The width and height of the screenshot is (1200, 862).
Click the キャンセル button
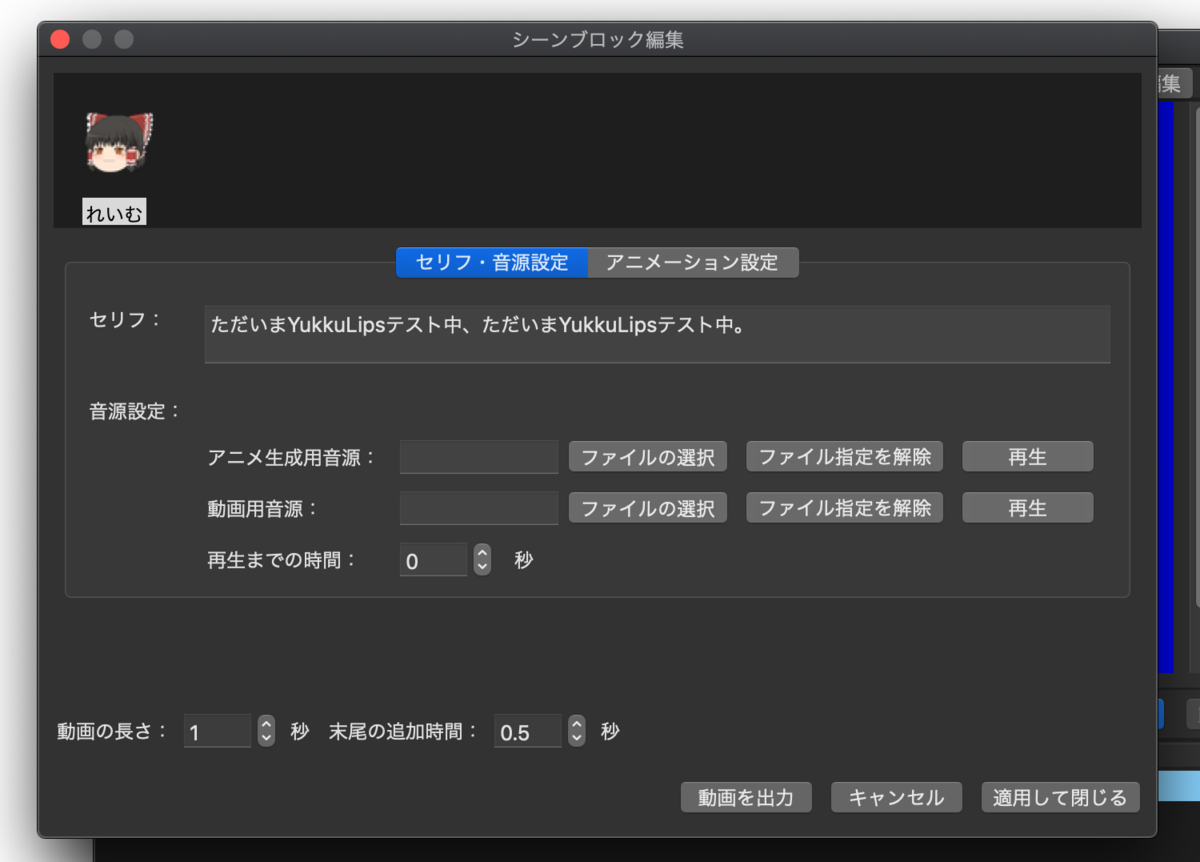click(x=896, y=797)
